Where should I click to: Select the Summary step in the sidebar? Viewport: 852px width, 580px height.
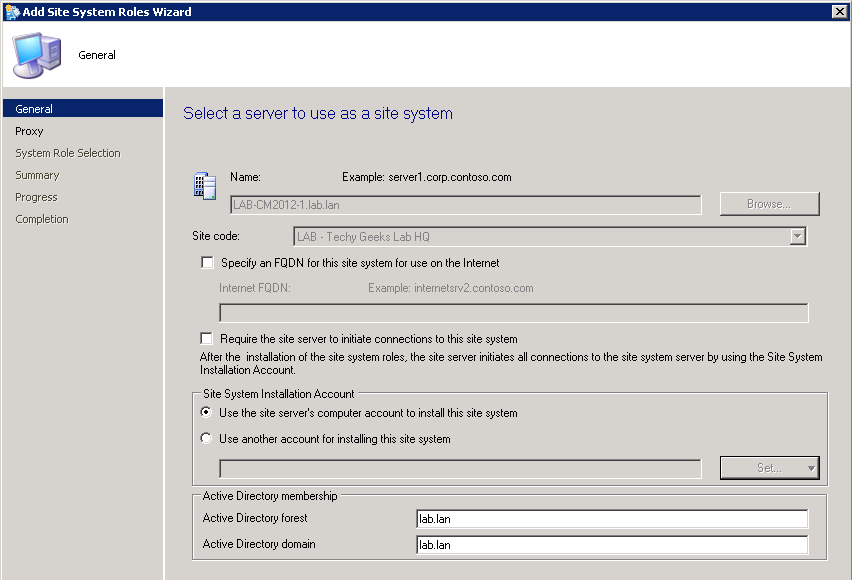click(x=37, y=175)
